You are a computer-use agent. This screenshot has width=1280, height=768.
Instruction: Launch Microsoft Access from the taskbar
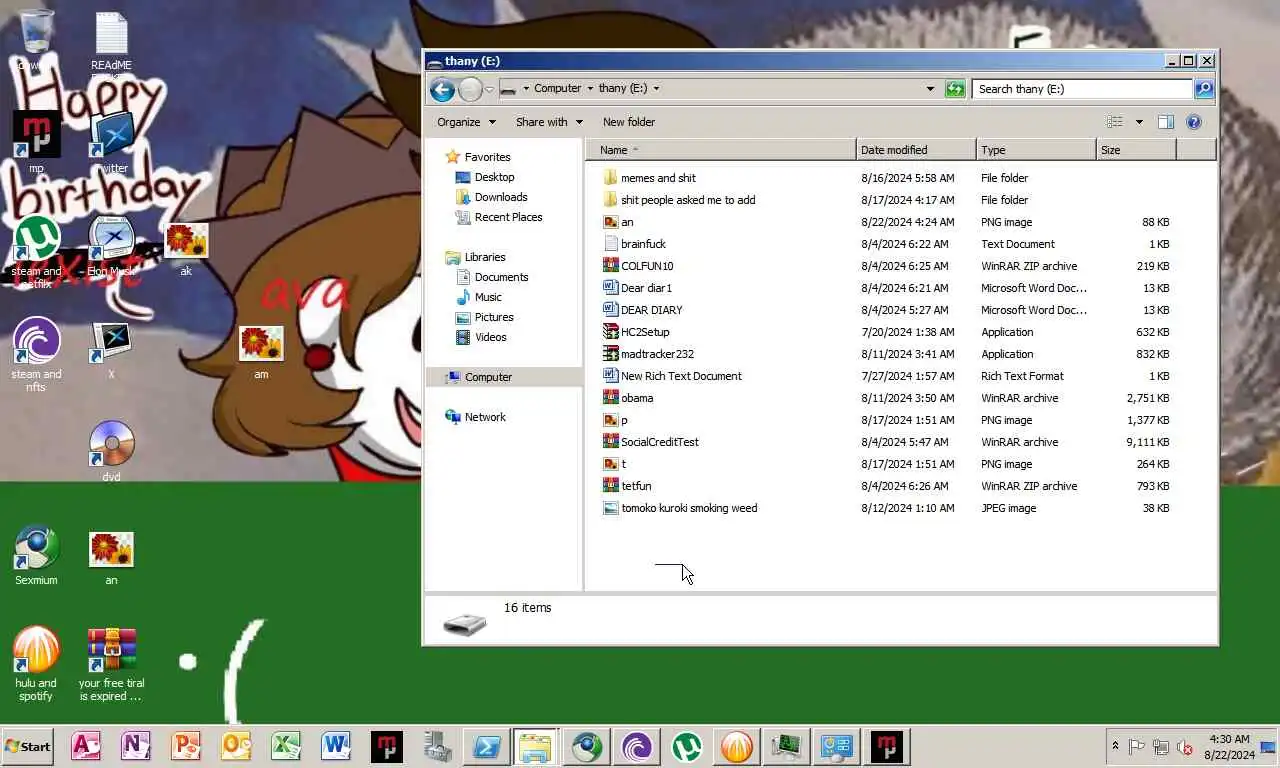86,746
